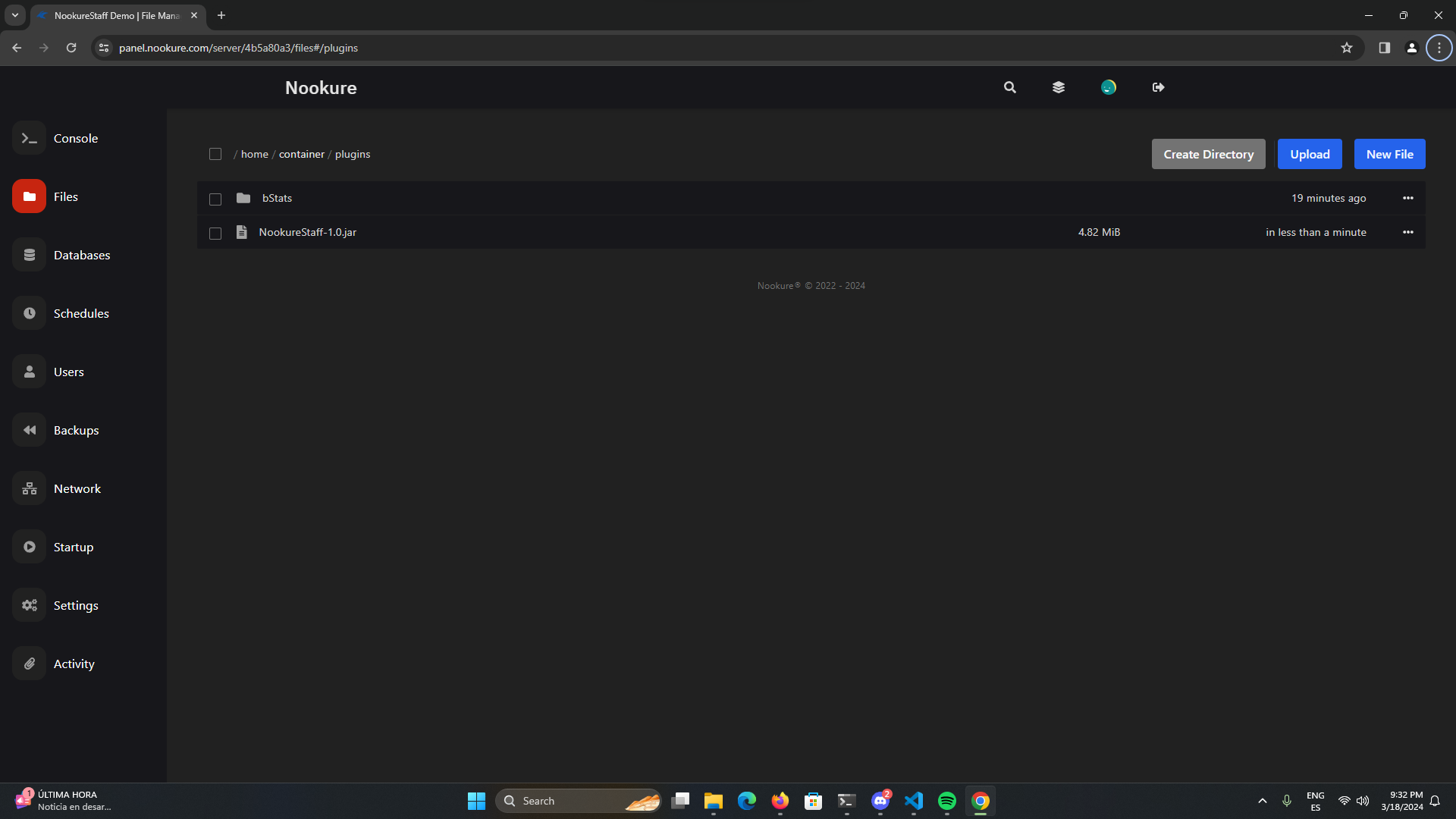The width and height of the screenshot is (1456, 819).
Task: Open NookureStaff-1.0.jar file name
Action: coord(307,232)
